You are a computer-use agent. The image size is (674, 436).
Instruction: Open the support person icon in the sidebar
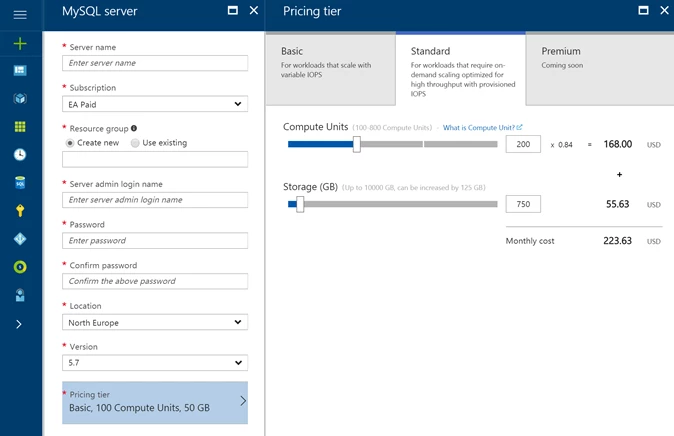tap(20, 295)
